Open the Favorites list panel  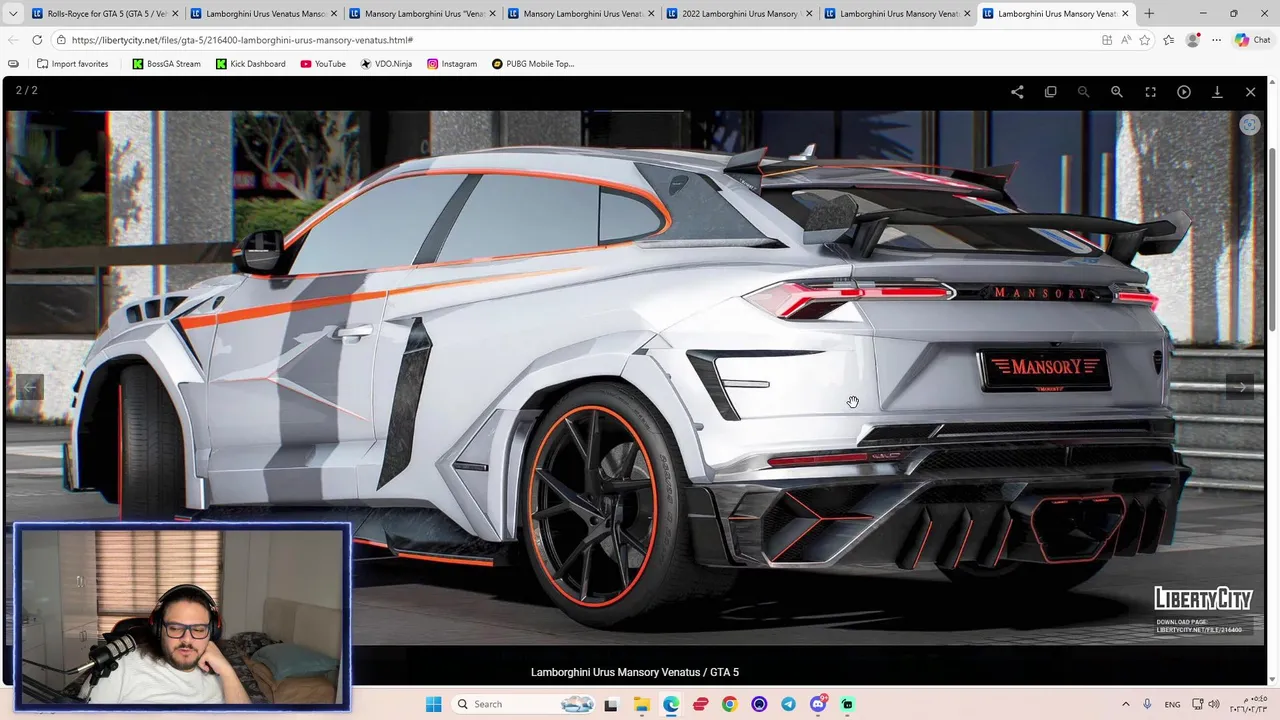1168,40
